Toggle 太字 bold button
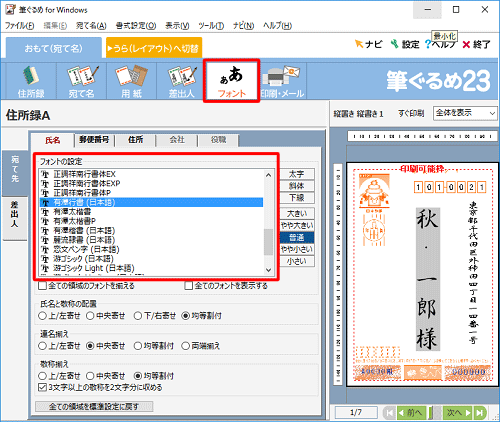500x422 pixels. 297,174
